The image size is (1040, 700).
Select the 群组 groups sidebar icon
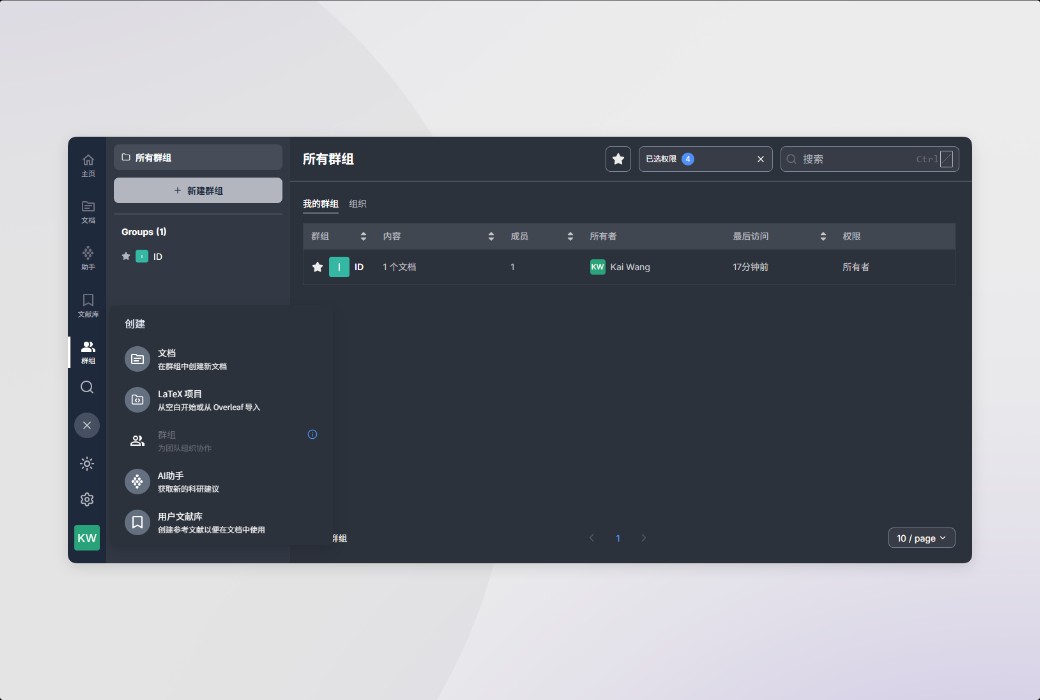(x=88, y=352)
